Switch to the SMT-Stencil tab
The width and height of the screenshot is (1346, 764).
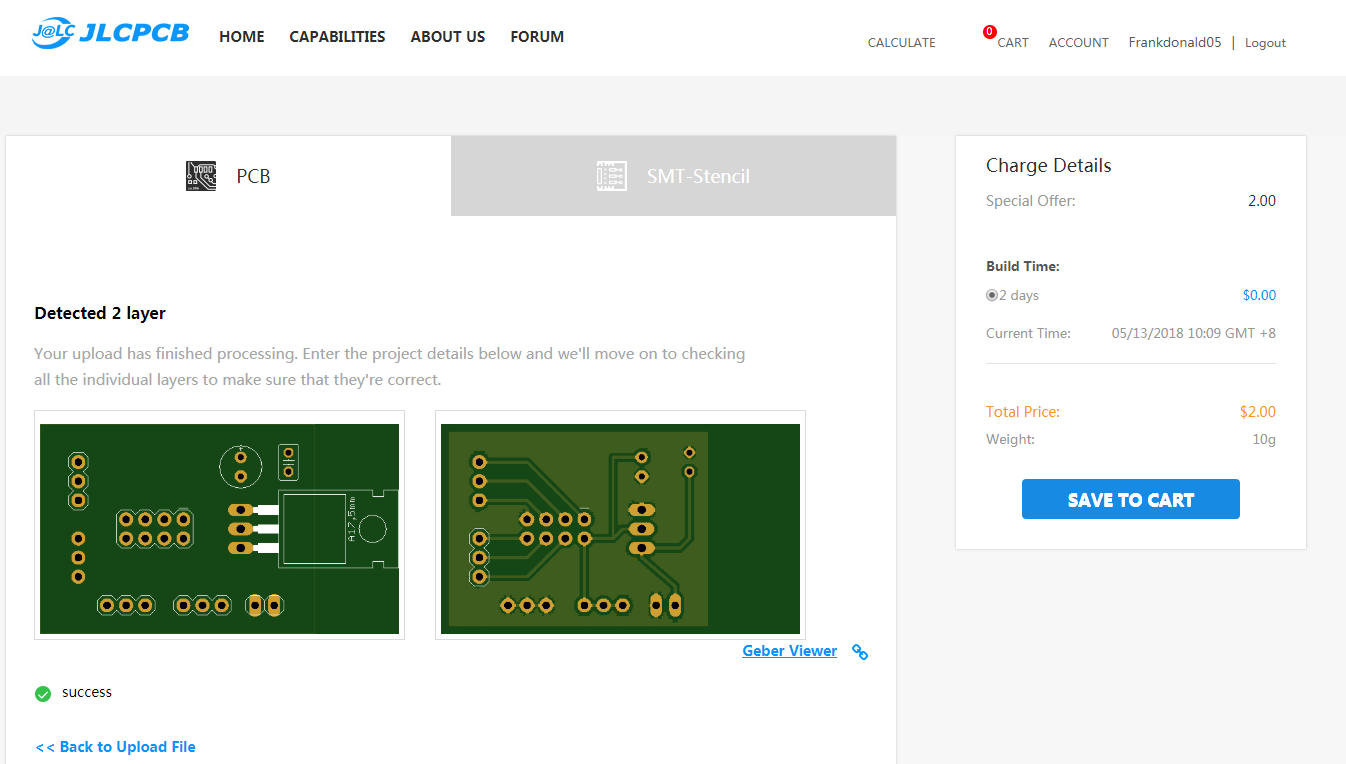(674, 176)
